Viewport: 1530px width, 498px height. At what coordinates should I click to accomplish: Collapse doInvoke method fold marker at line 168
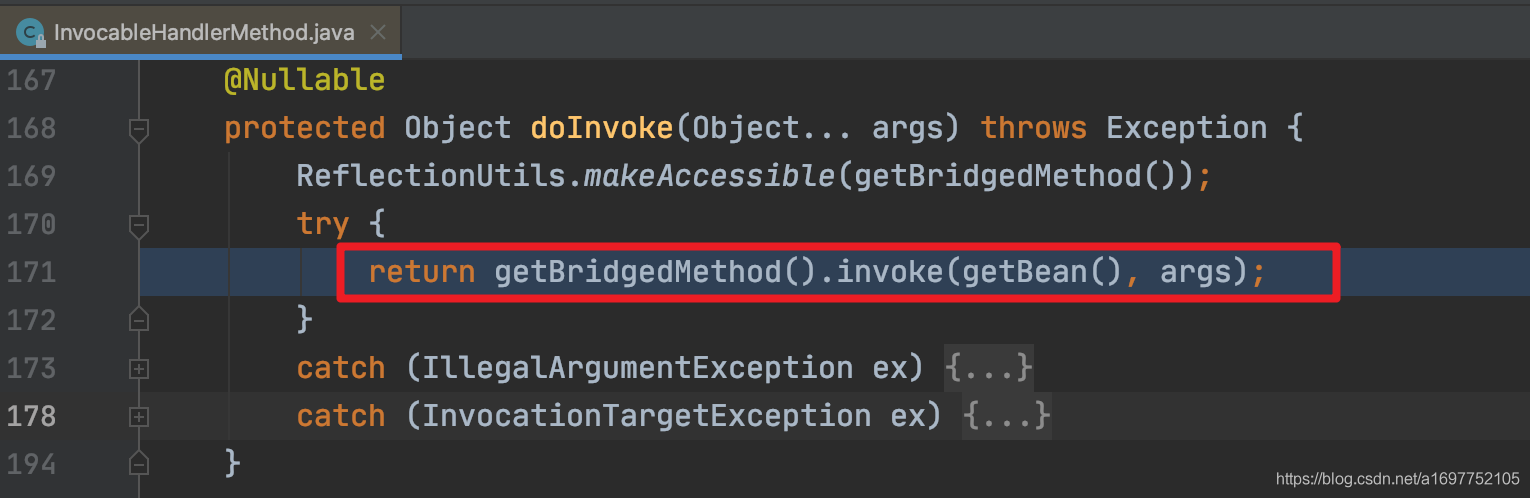[x=139, y=128]
